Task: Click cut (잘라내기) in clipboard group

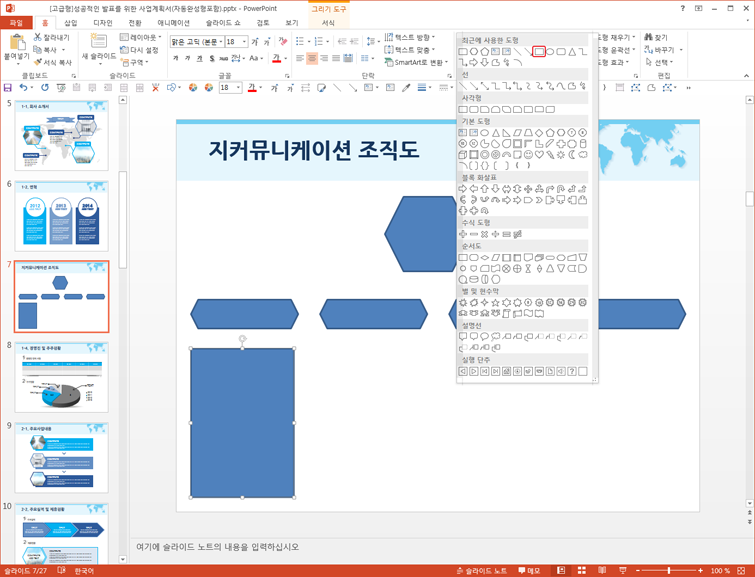Action: (x=52, y=37)
